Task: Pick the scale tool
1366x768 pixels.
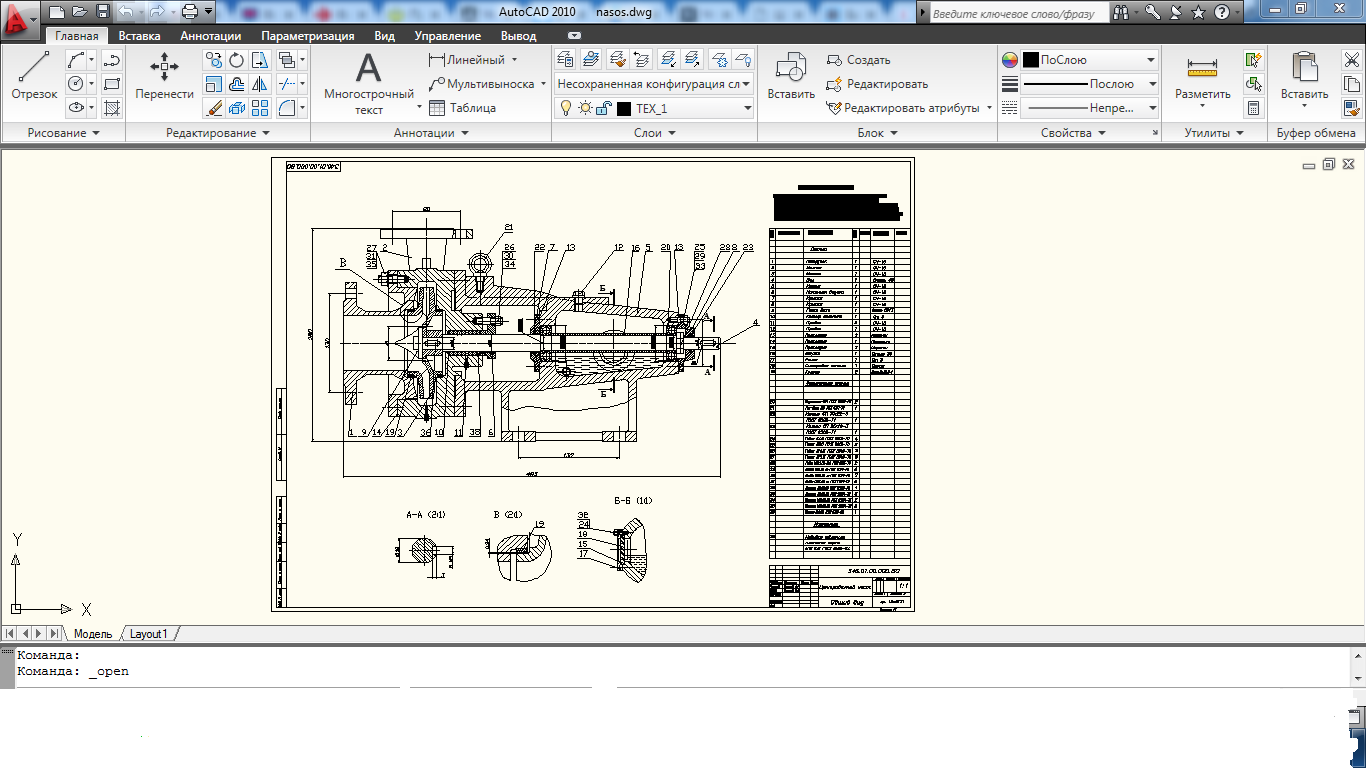Action: [x=213, y=84]
